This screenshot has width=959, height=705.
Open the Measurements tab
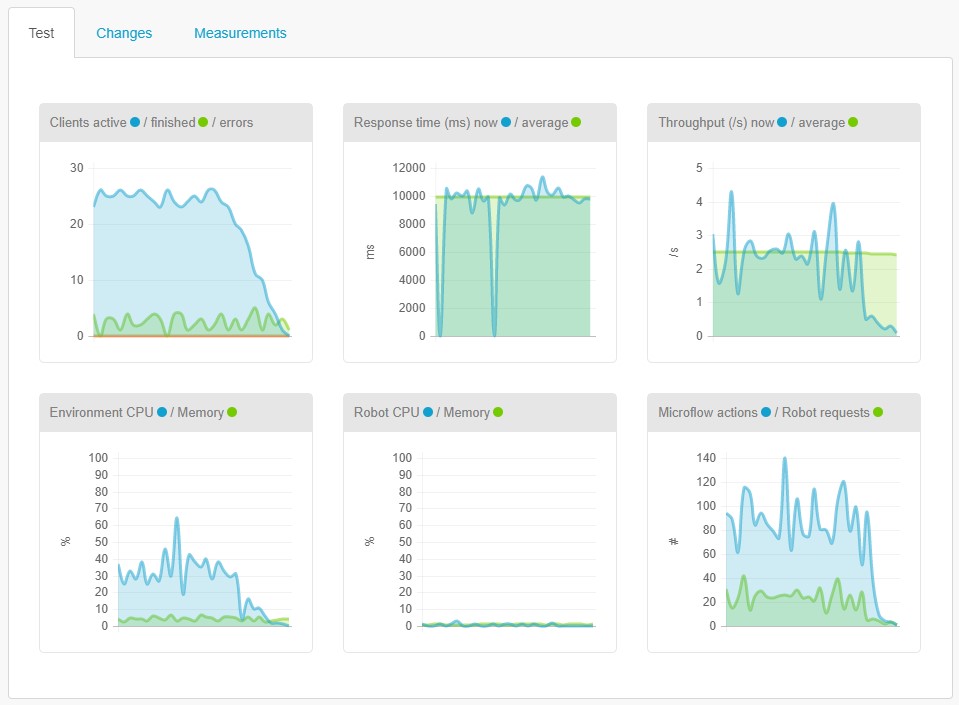point(240,33)
